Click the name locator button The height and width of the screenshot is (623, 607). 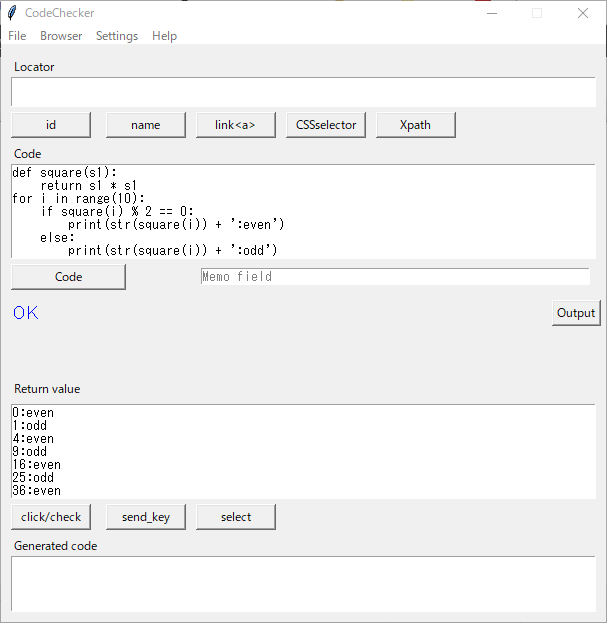click(x=146, y=125)
